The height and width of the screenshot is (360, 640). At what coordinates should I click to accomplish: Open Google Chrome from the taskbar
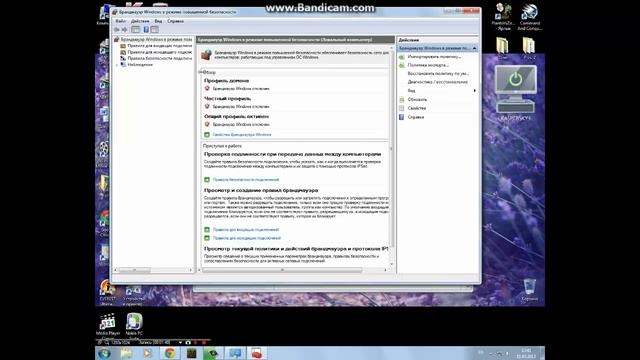(170, 353)
